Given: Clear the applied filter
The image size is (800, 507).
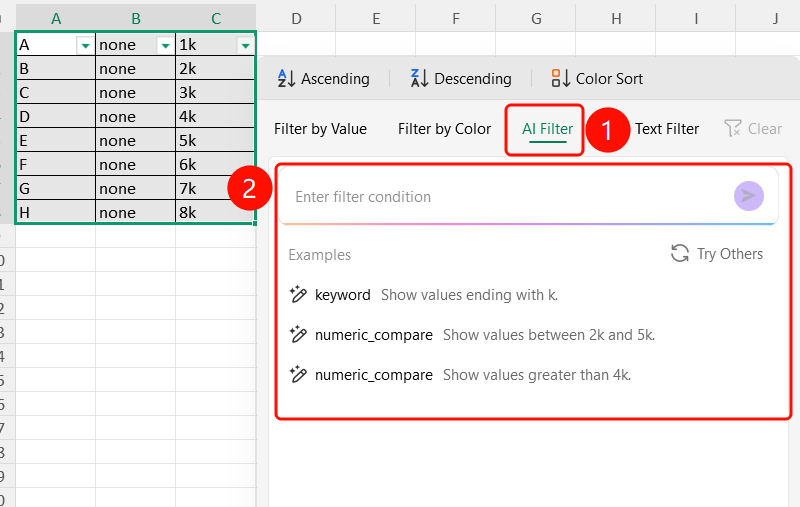Looking at the screenshot, I should [753, 129].
